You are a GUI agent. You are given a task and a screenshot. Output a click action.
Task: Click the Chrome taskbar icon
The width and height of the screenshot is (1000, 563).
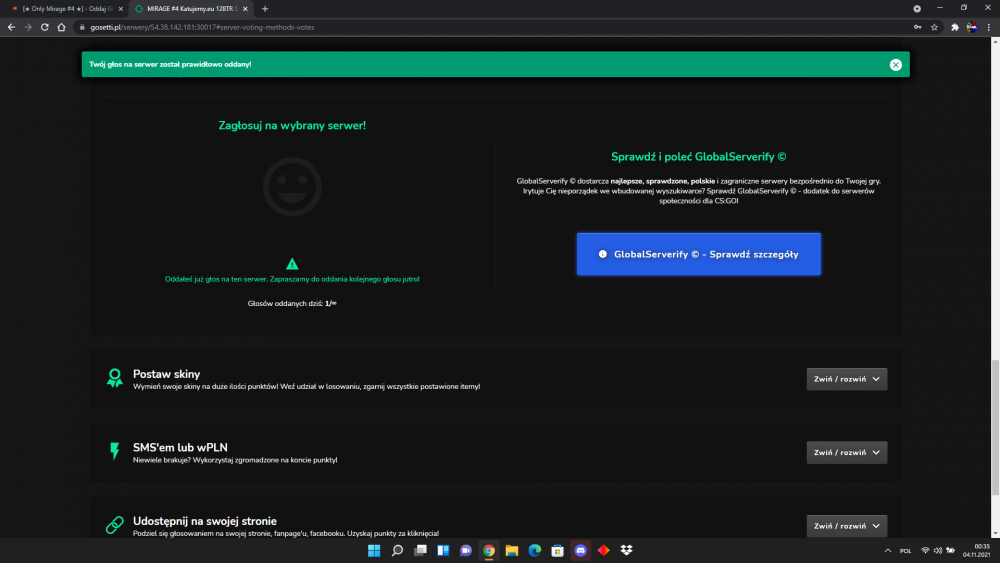pos(489,550)
